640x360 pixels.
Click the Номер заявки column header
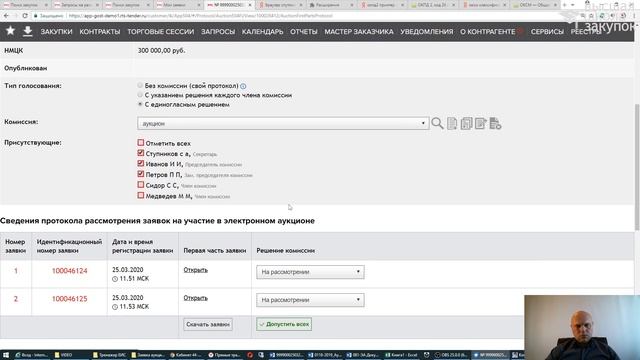tap(16, 246)
